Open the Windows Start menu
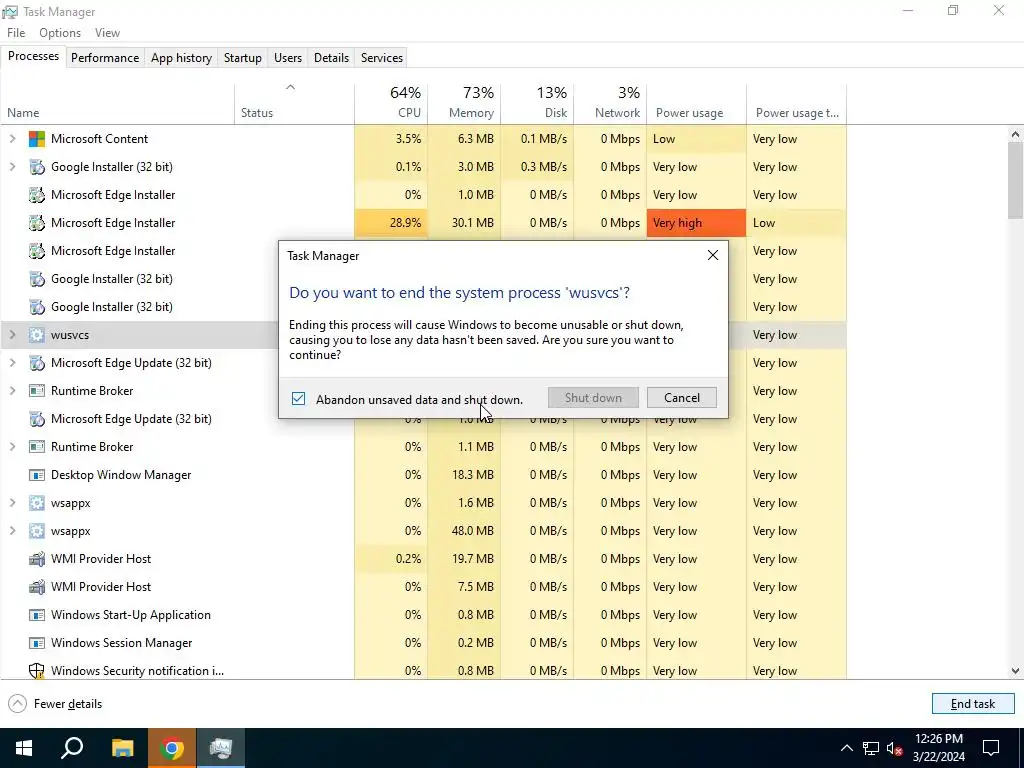Image resolution: width=1024 pixels, height=768 pixels. [24, 748]
